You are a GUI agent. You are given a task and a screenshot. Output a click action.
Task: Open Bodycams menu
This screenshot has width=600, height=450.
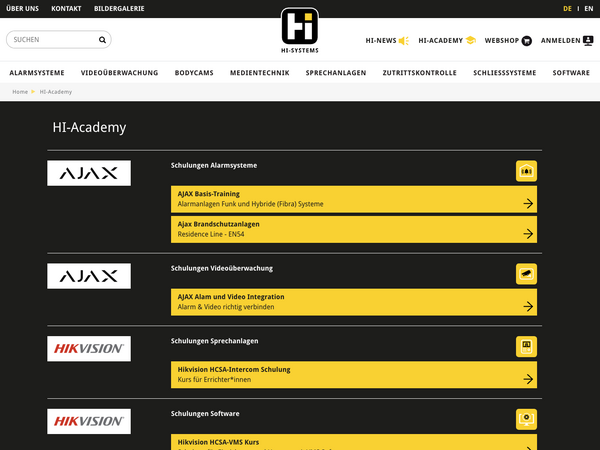click(194, 73)
